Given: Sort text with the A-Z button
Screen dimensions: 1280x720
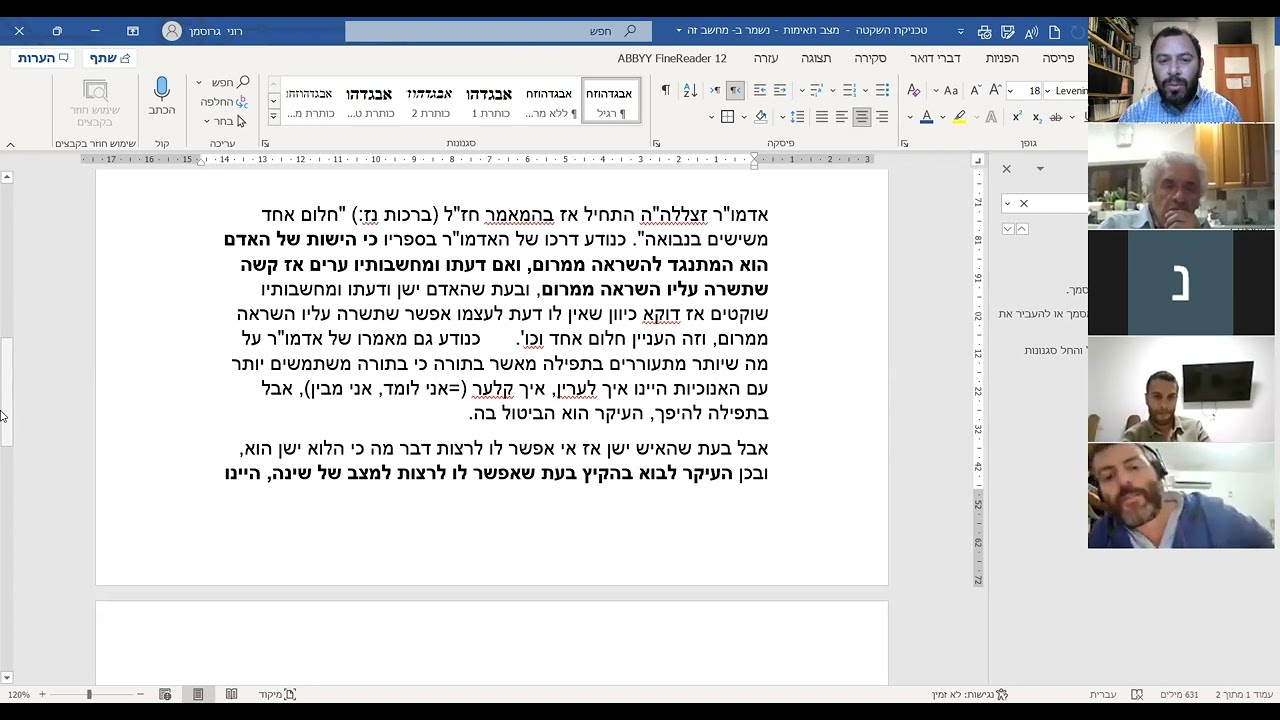Looking at the screenshot, I should tap(691, 90).
